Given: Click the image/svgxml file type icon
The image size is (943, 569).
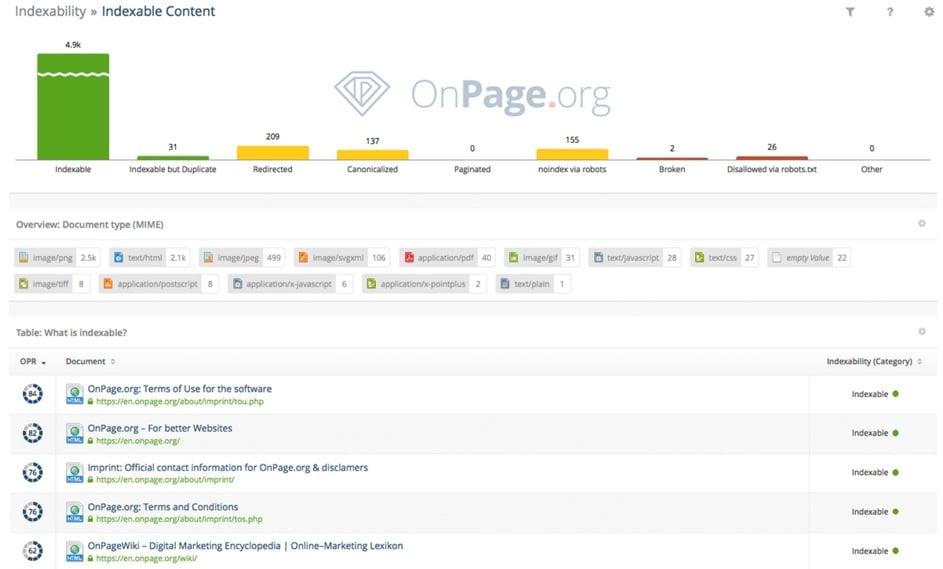Looking at the screenshot, I should [x=303, y=257].
